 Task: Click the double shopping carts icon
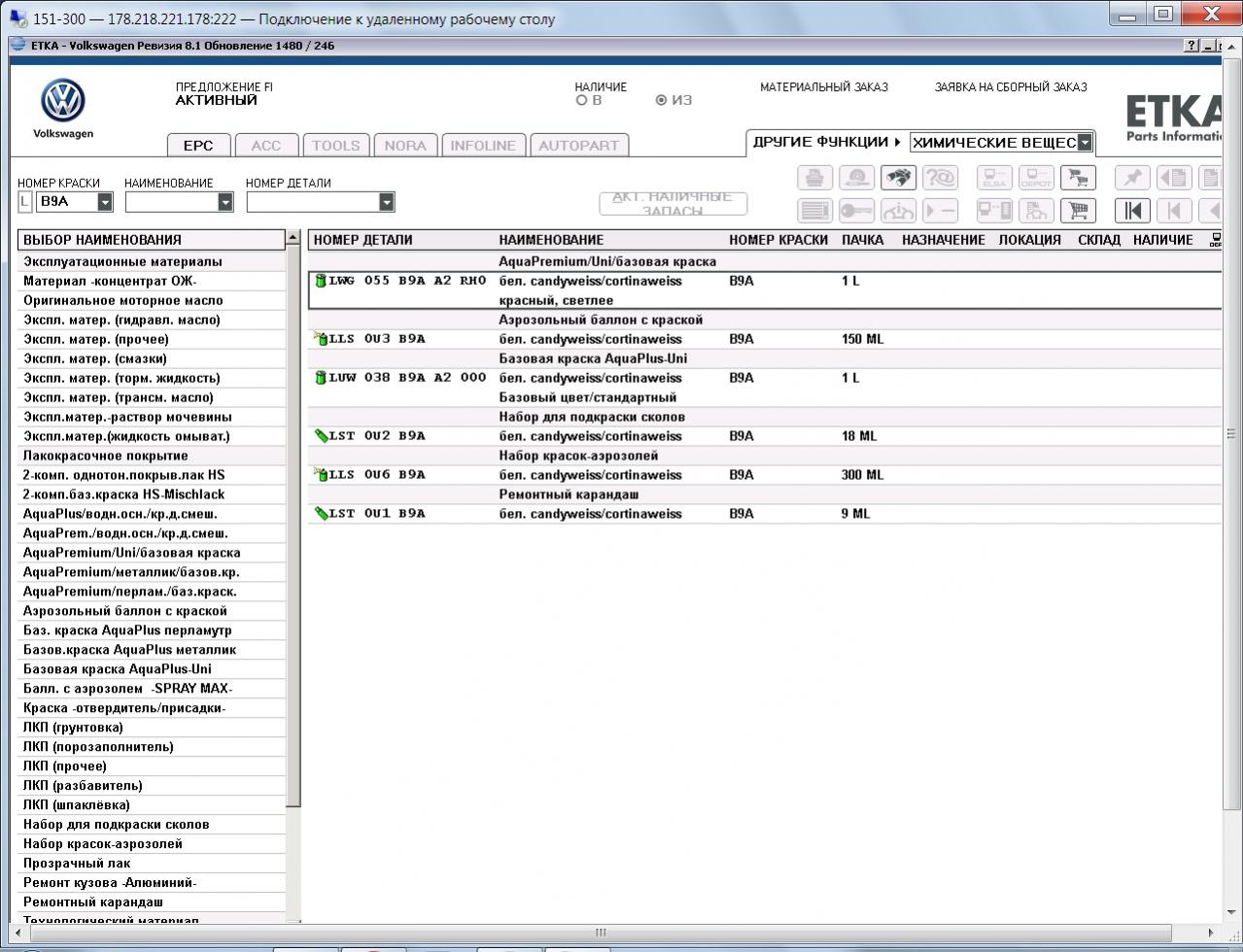pos(1077,178)
